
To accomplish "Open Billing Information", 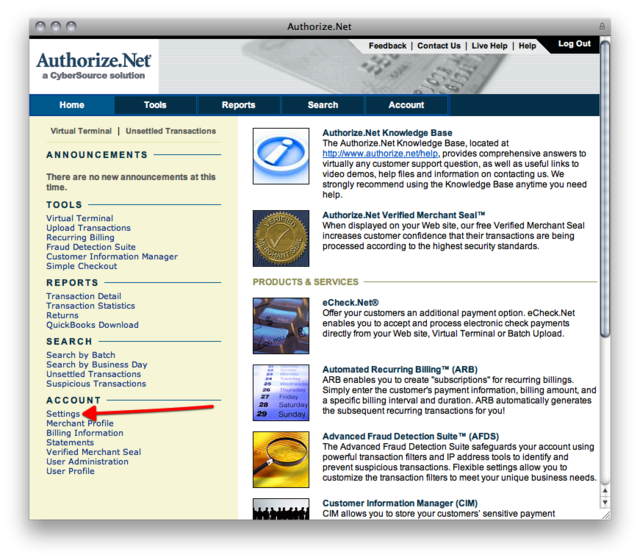I will click(84, 433).
